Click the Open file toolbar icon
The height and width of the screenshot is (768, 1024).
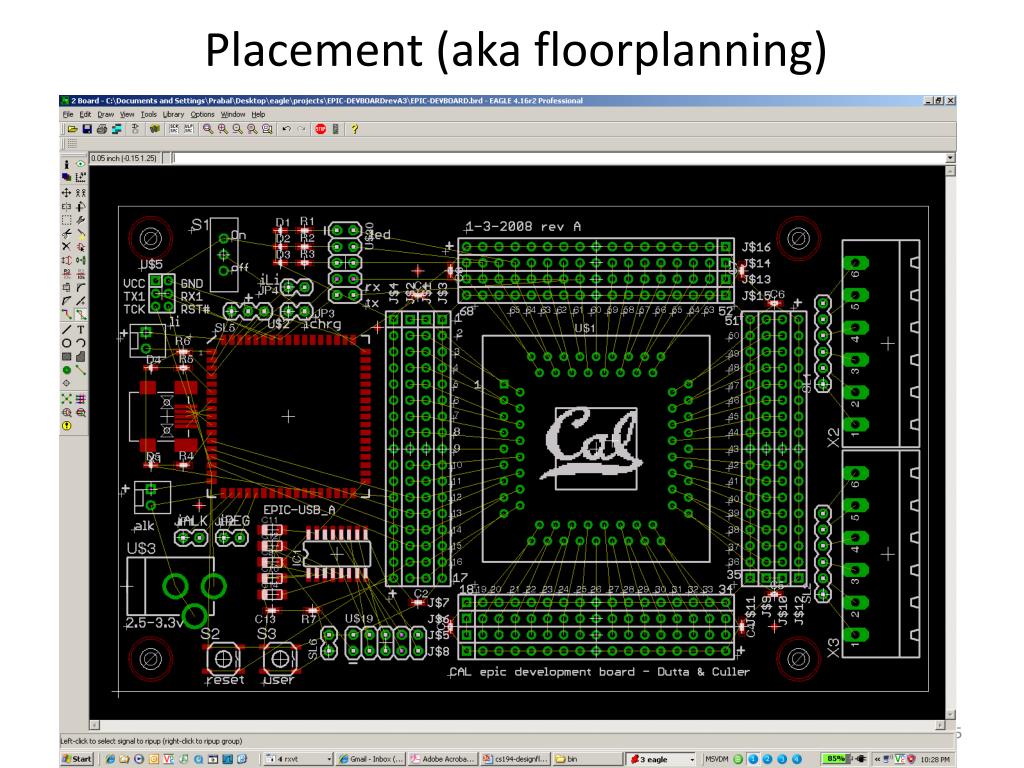72,129
